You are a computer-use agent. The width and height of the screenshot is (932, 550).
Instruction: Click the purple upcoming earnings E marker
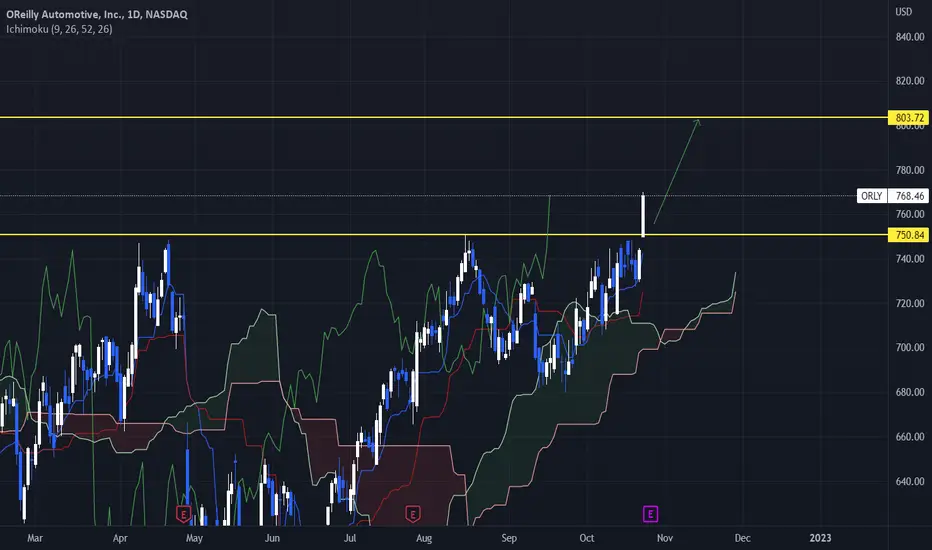click(x=650, y=514)
